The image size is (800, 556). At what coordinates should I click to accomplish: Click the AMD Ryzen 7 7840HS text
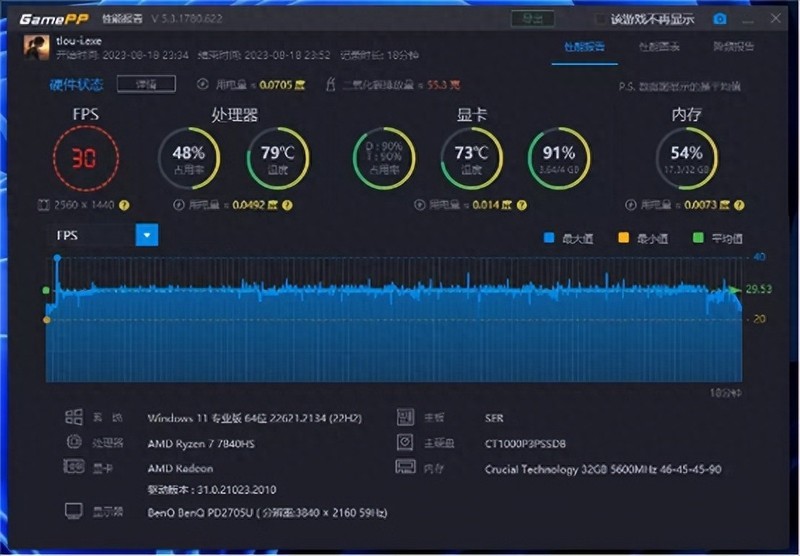coord(201,444)
